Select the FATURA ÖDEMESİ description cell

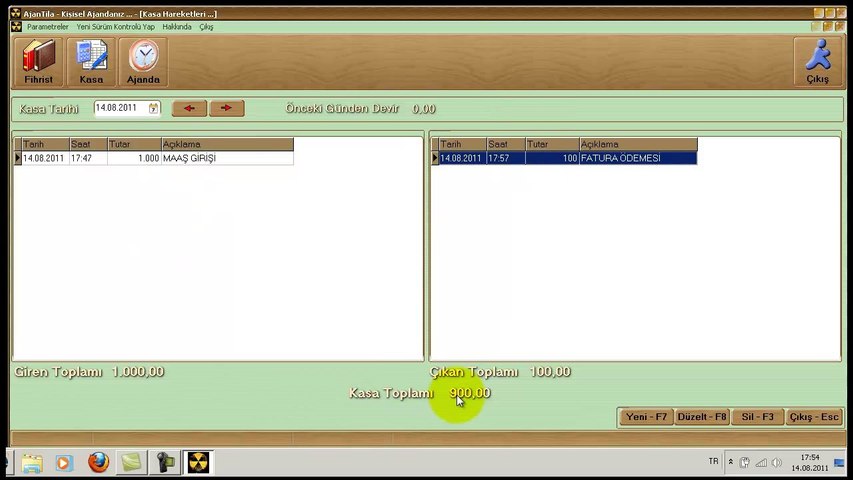[x=638, y=158]
